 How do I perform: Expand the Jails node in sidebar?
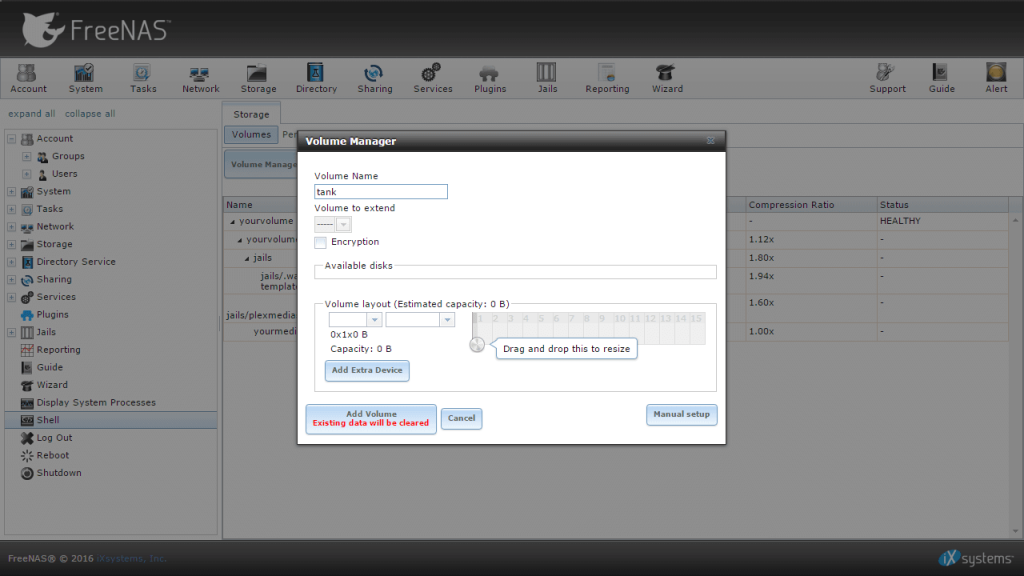(11, 332)
